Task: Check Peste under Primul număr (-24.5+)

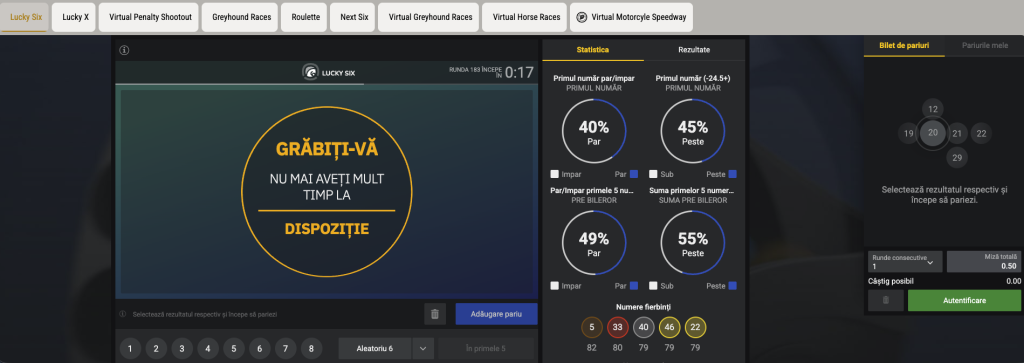Action: (732, 174)
